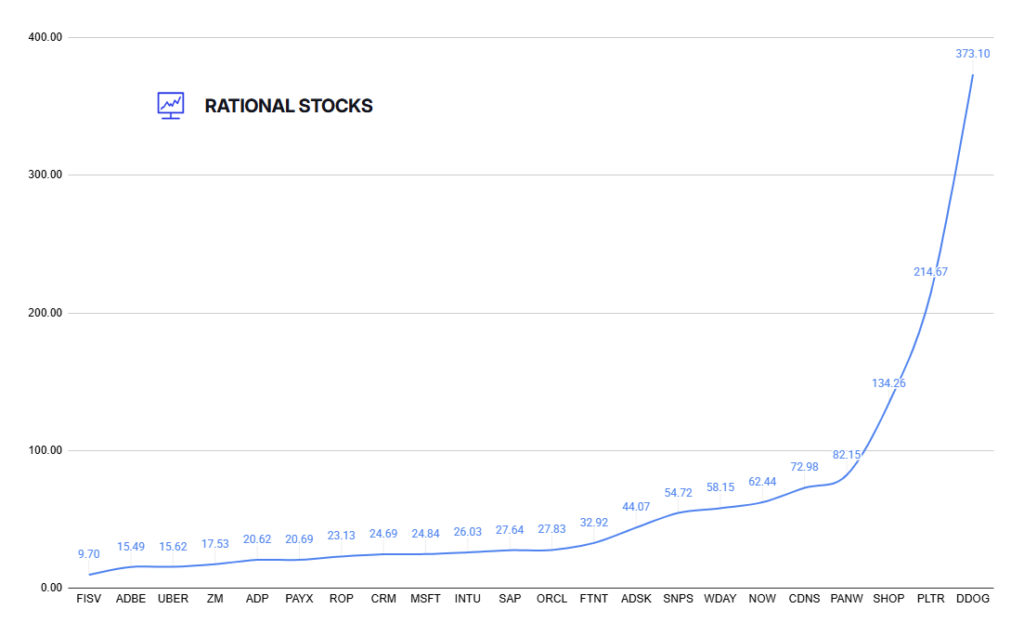Viewport: 1024px width, 635px height.
Task: Select the 44.07 value above ADSK
Action: coord(636,507)
